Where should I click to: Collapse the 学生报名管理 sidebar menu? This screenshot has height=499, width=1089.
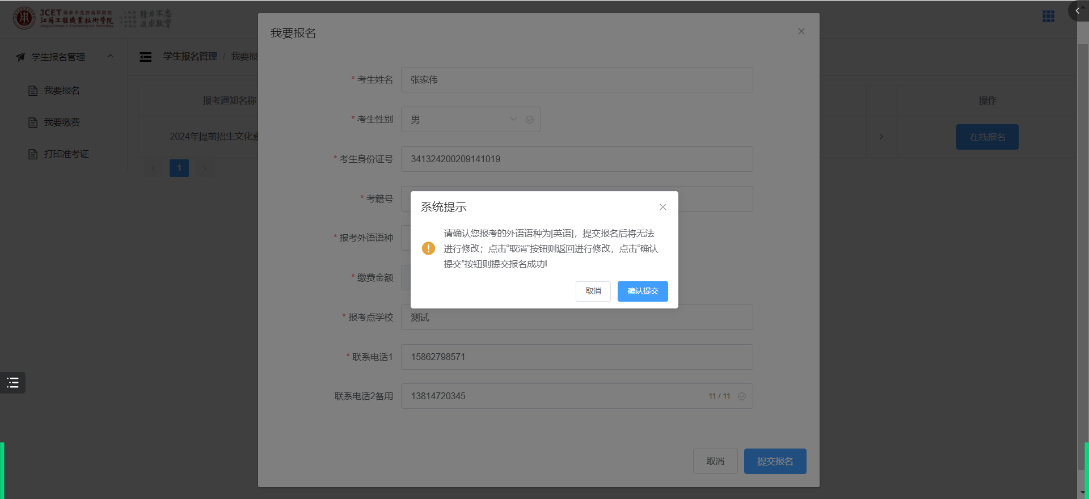pos(110,57)
